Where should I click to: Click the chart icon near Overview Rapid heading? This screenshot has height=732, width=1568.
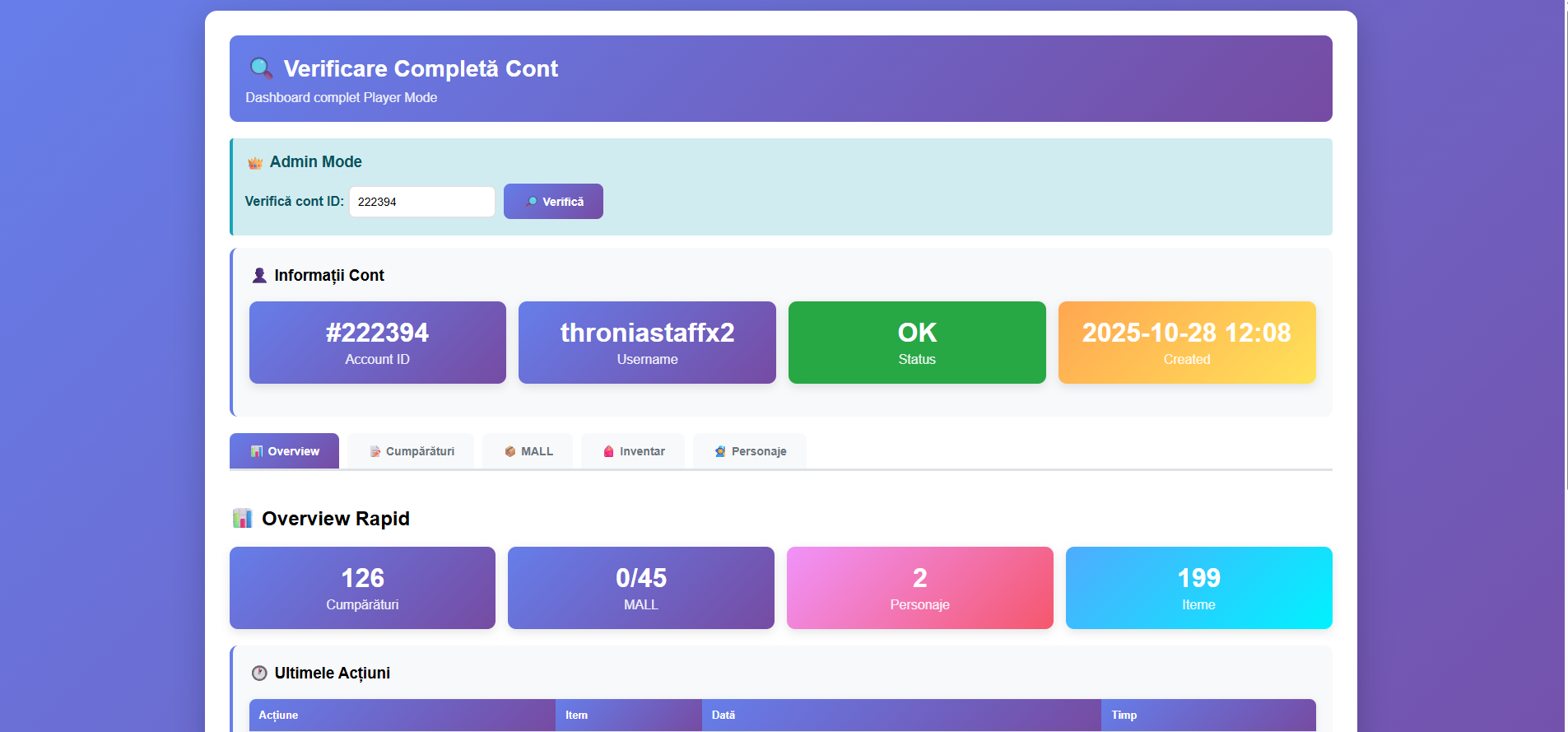tap(242, 518)
